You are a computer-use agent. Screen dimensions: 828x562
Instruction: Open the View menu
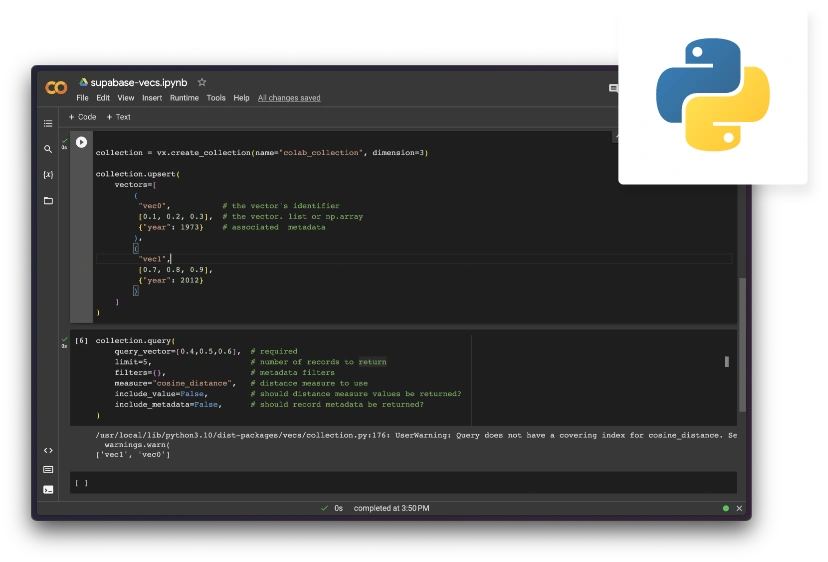pos(126,98)
